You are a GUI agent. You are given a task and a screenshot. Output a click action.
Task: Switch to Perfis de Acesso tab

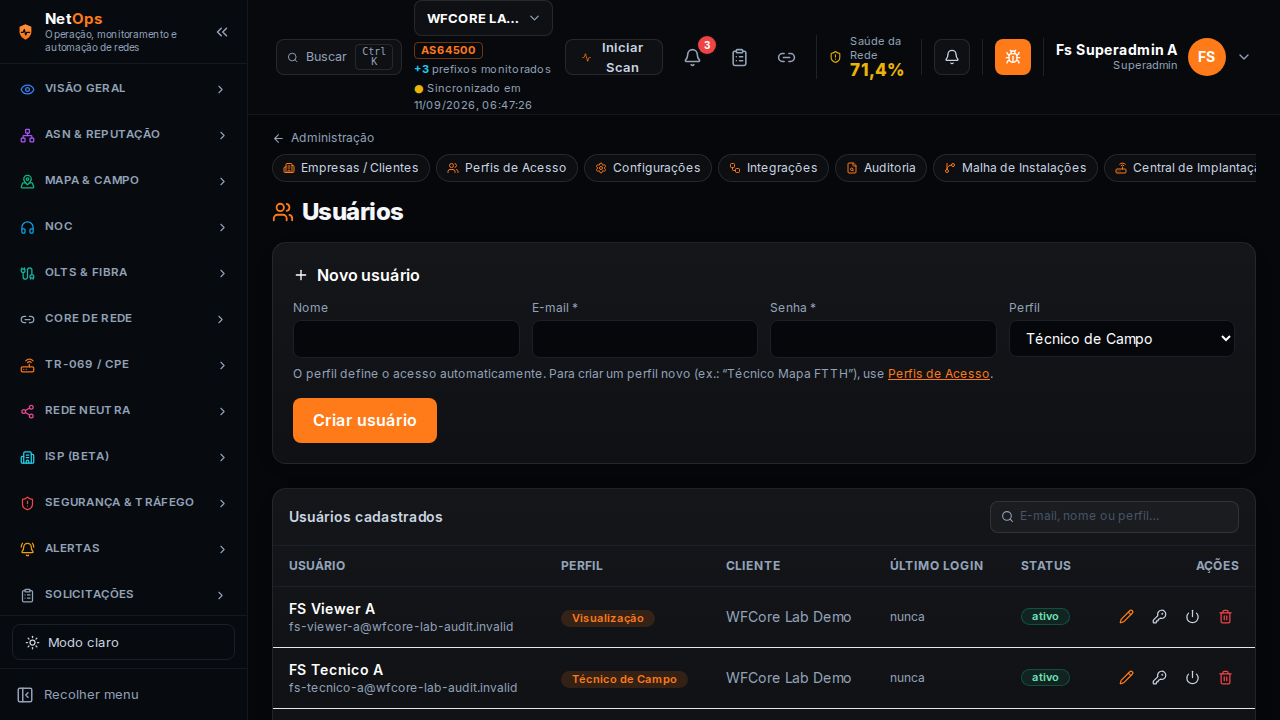click(507, 168)
